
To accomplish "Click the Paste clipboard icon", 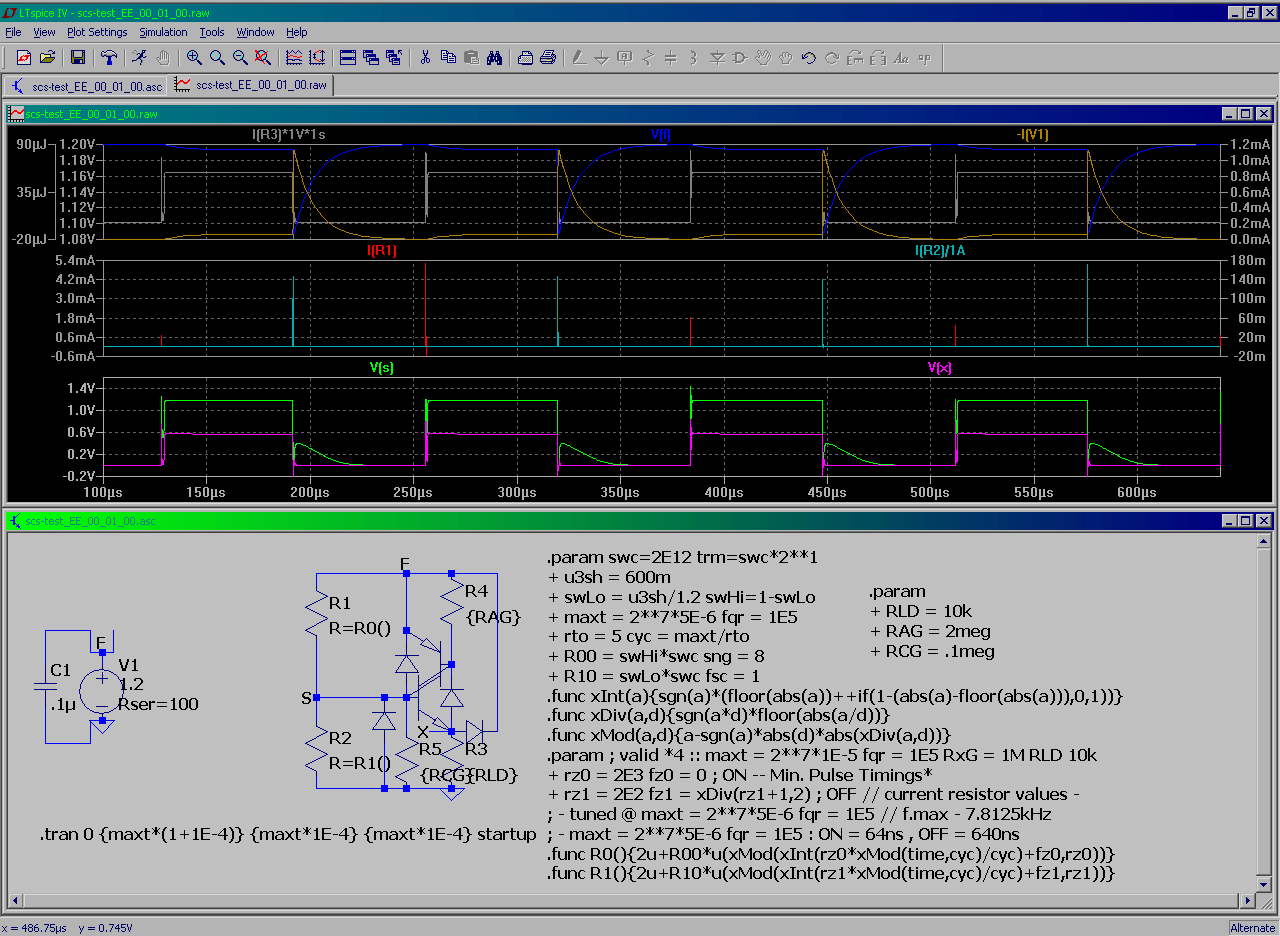I will tap(471, 58).
